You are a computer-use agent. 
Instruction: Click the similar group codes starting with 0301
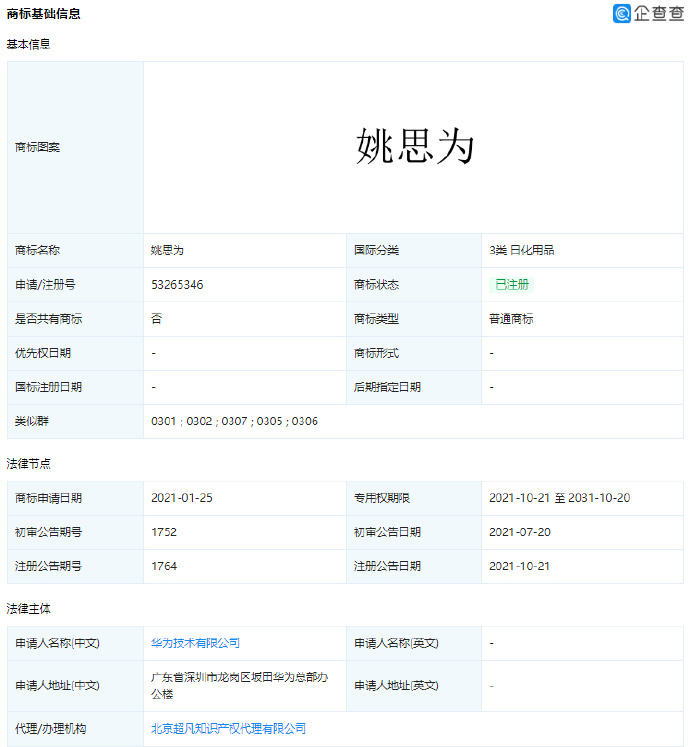pyautogui.click(x=234, y=422)
